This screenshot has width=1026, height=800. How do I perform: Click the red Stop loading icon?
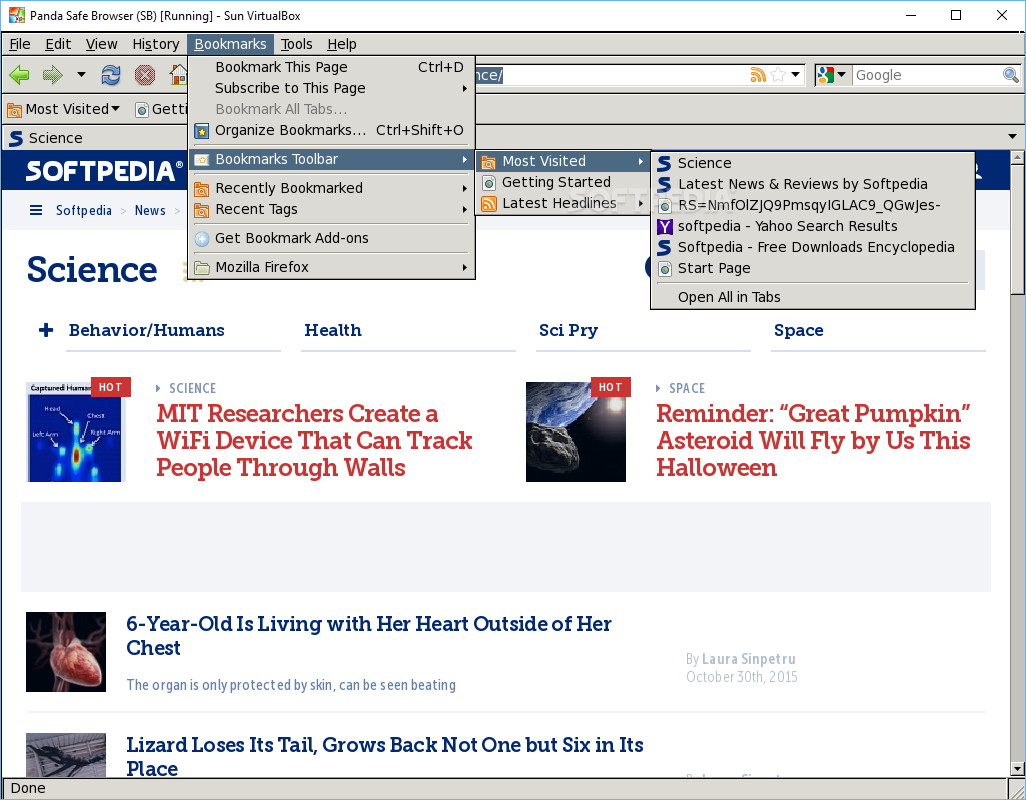click(x=145, y=75)
